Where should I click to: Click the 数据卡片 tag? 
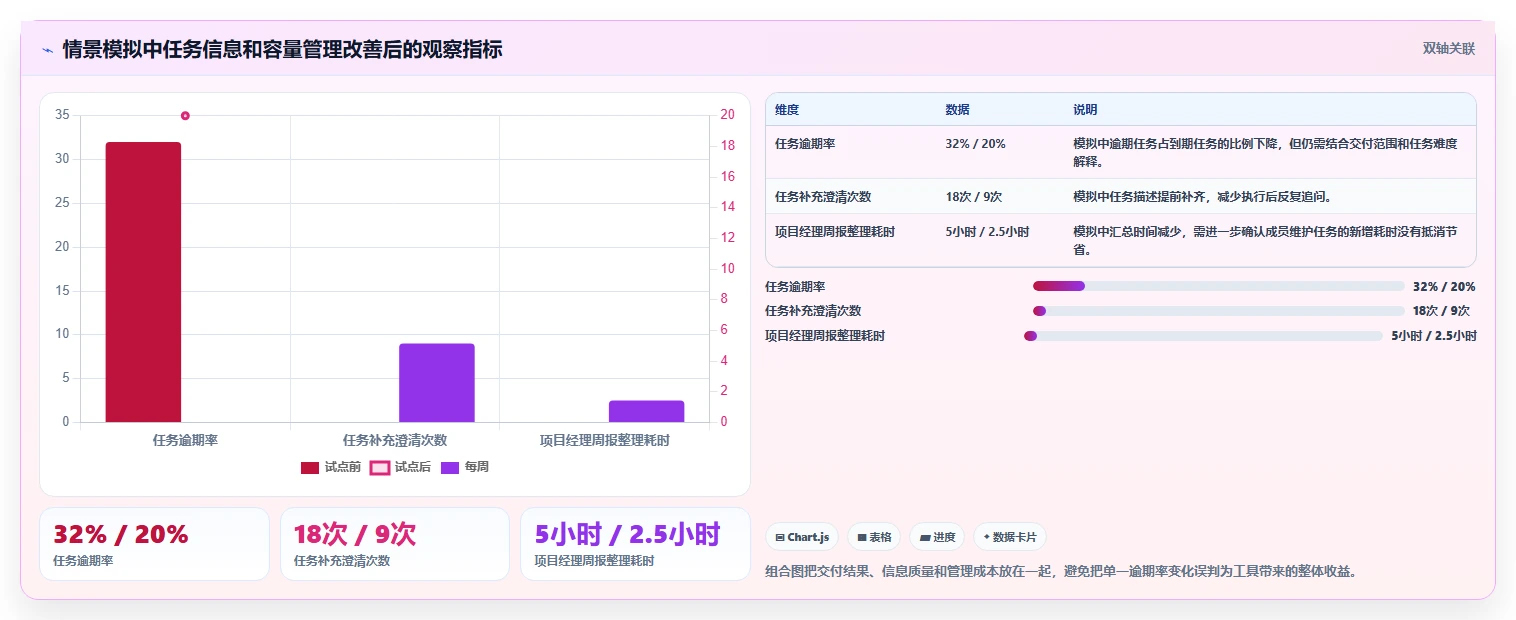pos(1010,537)
